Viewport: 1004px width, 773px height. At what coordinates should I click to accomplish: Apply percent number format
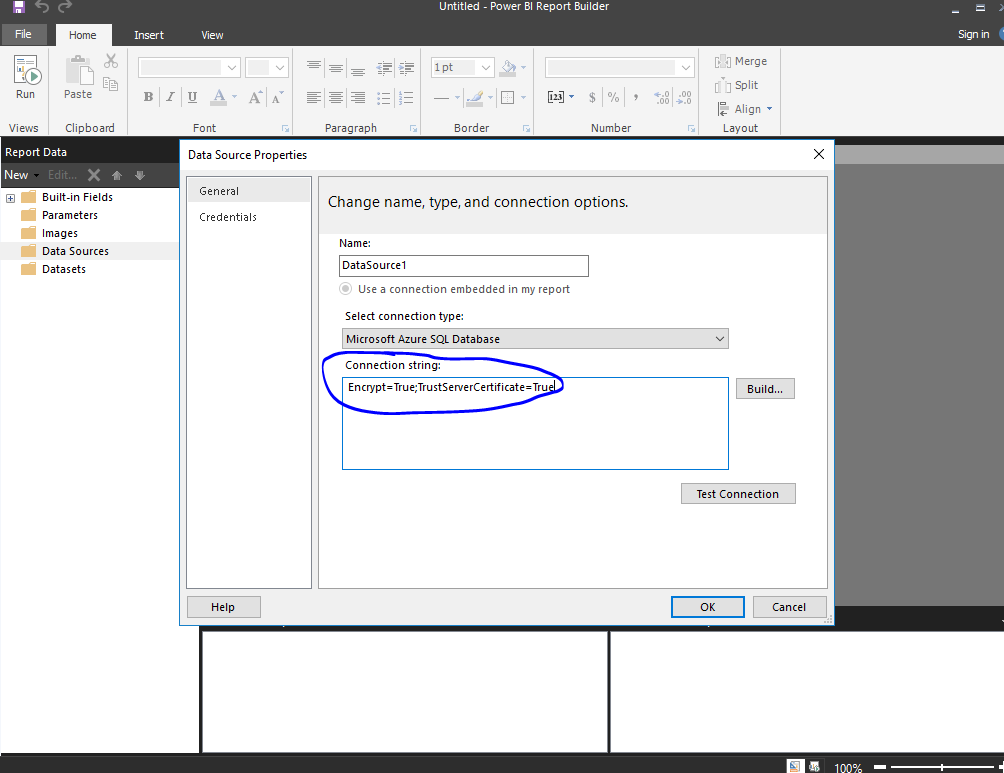613,97
